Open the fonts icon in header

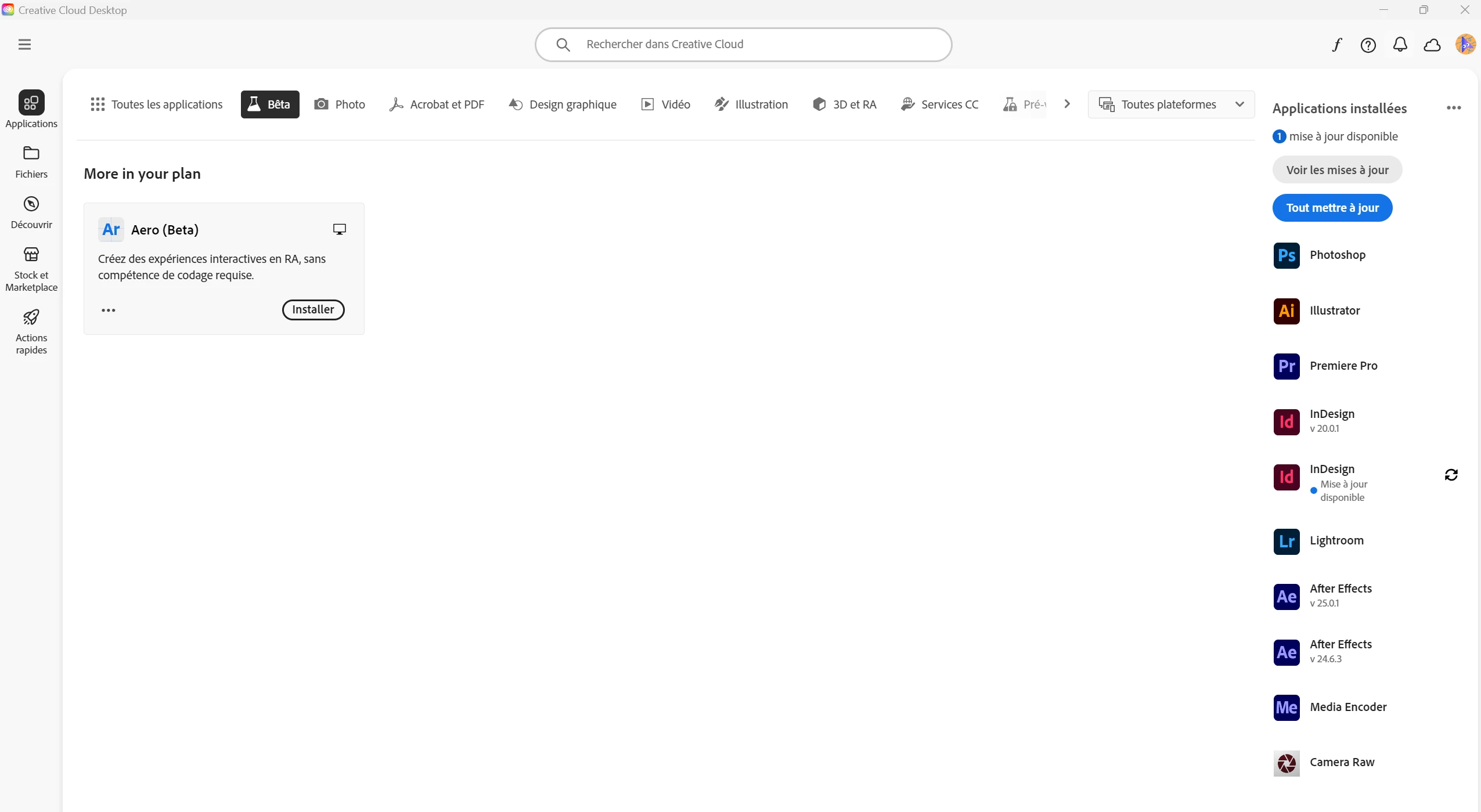[x=1336, y=45]
